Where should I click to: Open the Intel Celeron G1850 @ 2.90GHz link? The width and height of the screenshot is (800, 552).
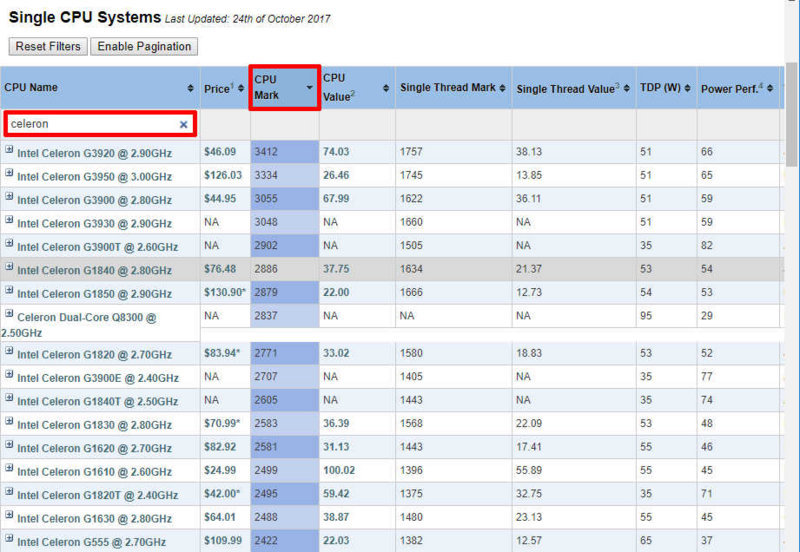(x=94, y=294)
